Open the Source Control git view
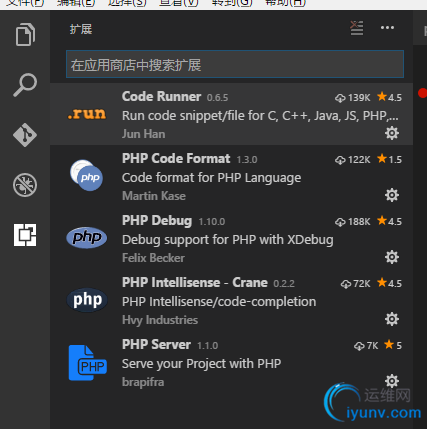Screen dimensions: 427x429 pos(25,135)
